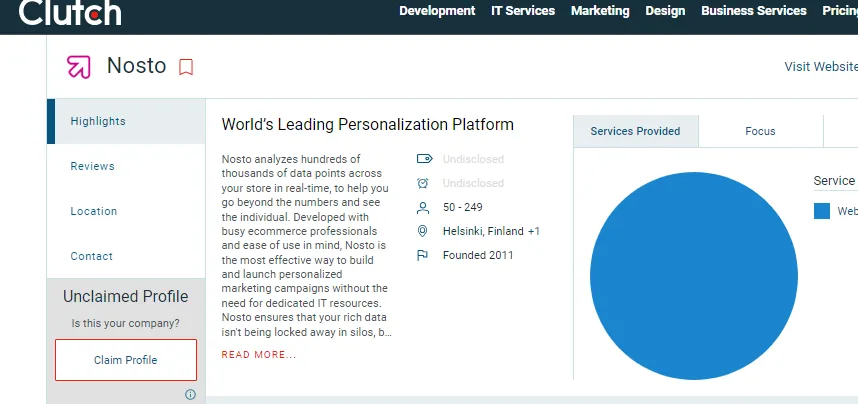Screen dimensions: 858x404
Task: Click the flag icon beside Founded 2011
Action: 422,255
